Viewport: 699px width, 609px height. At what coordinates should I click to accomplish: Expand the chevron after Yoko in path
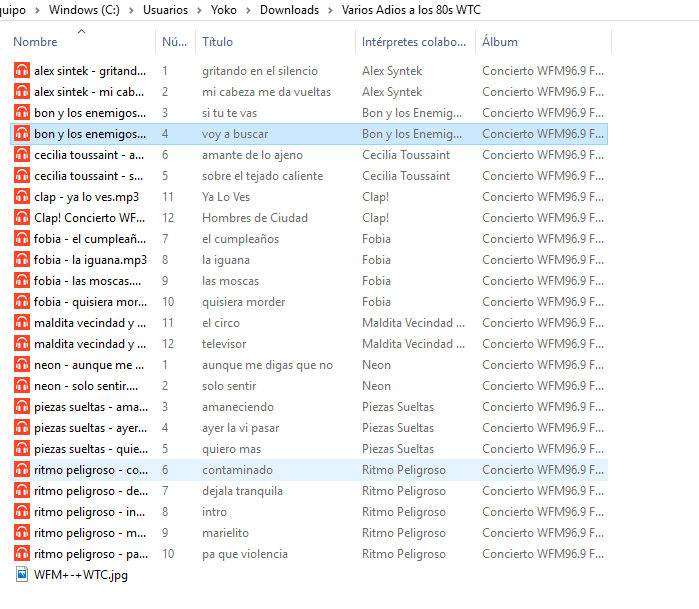pyautogui.click(x=248, y=10)
